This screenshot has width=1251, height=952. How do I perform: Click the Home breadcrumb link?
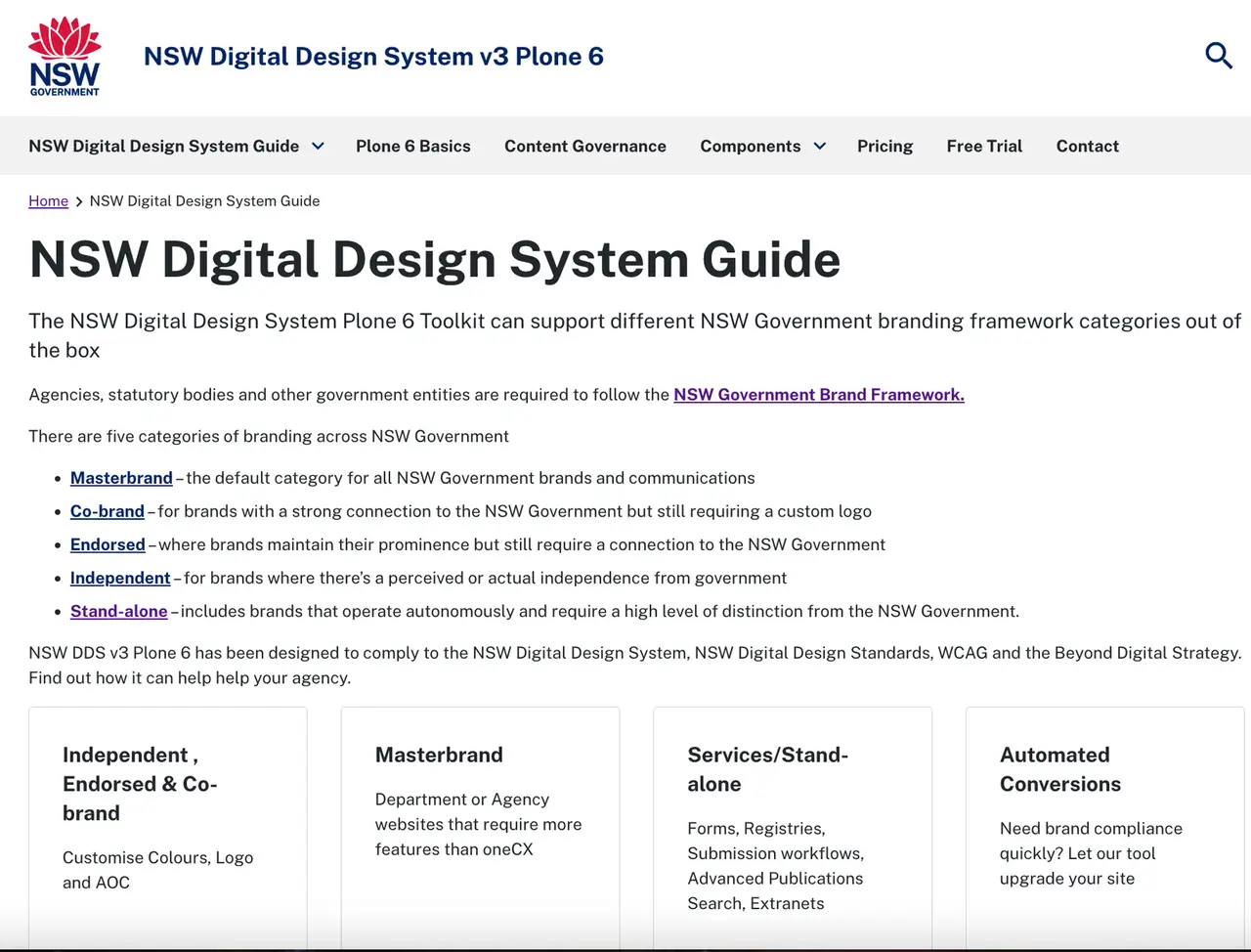click(48, 201)
